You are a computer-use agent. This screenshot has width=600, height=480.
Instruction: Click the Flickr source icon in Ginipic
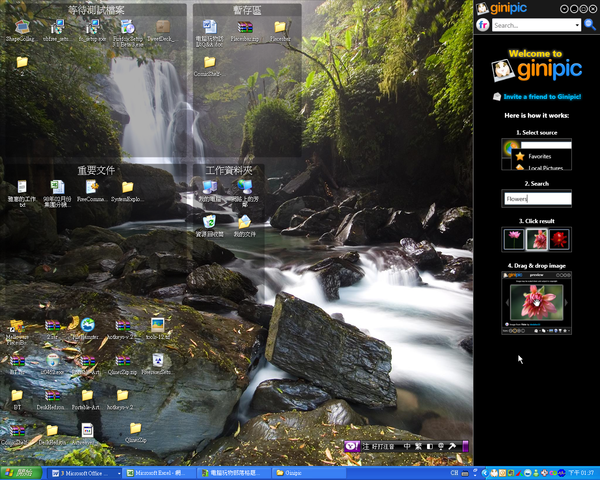point(483,25)
